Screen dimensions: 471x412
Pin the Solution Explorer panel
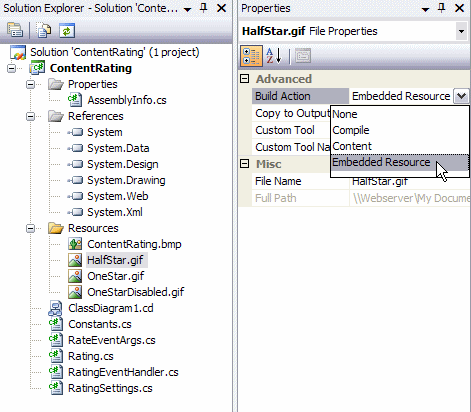pyautogui.click(x=204, y=8)
